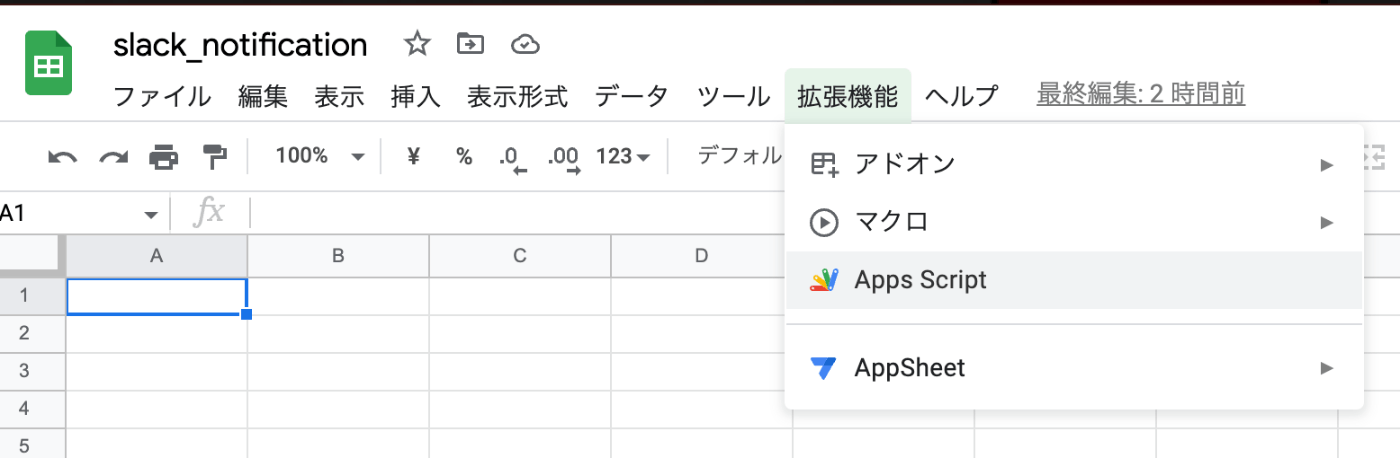Select cell A1
The width and height of the screenshot is (1400, 458).
pos(157,296)
